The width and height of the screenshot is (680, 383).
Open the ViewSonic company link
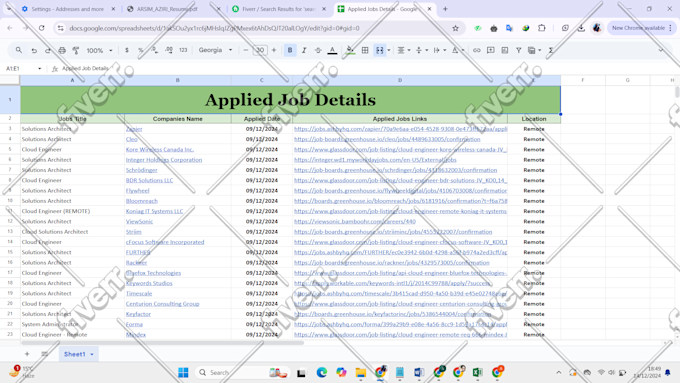click(139, 221)
